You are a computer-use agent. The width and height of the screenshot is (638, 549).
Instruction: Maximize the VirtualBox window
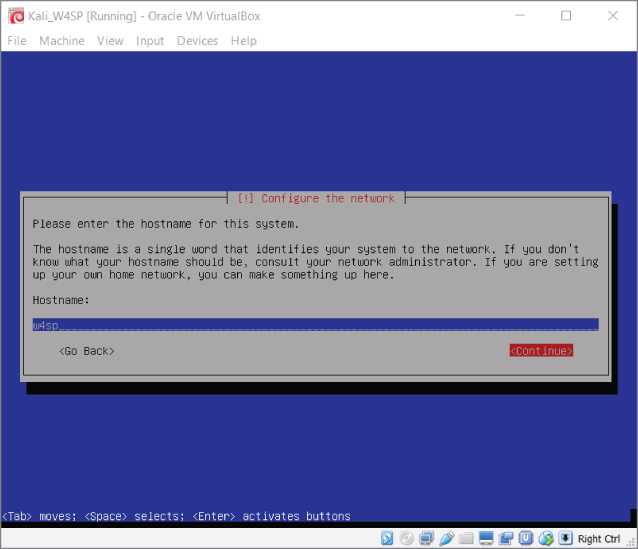point(566,15)
